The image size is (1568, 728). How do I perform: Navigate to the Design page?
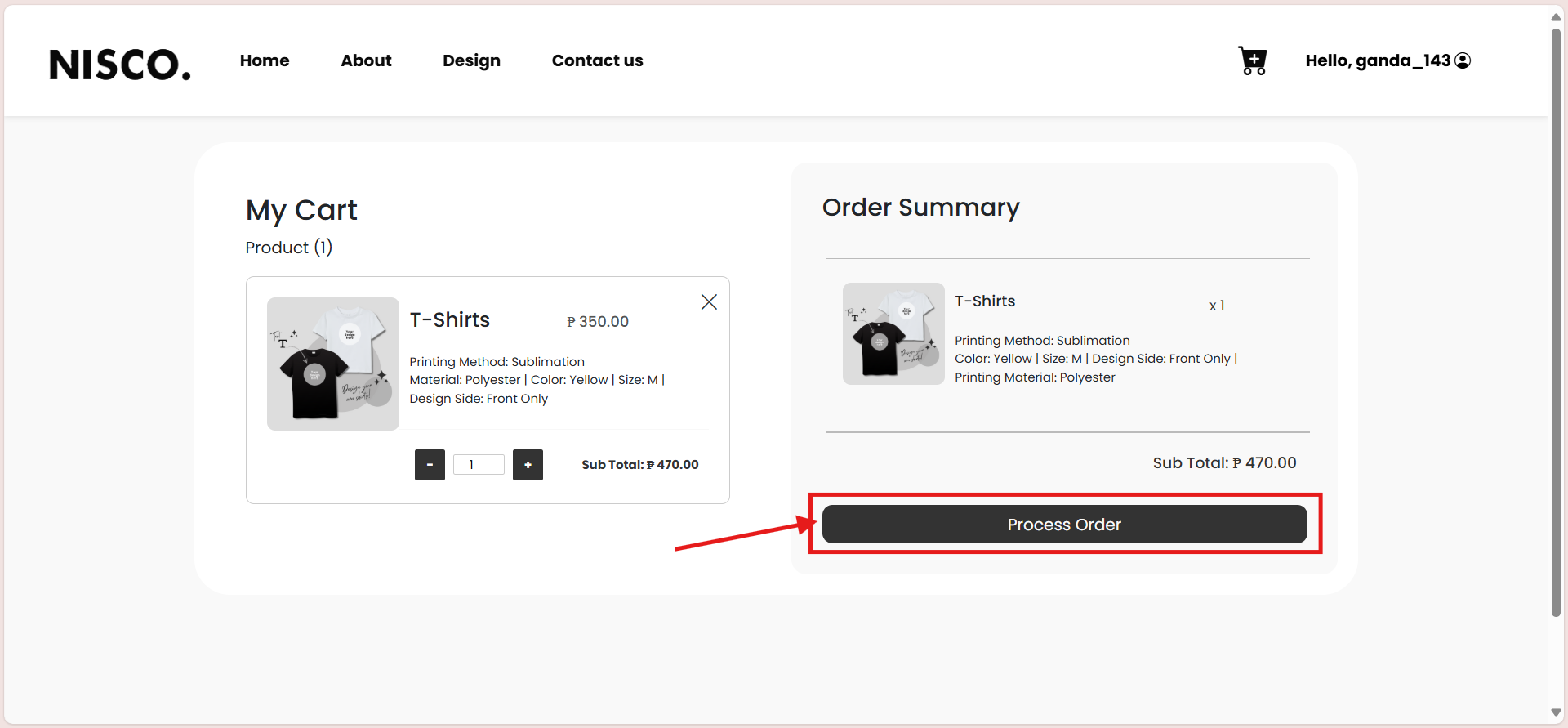(471, 60)
